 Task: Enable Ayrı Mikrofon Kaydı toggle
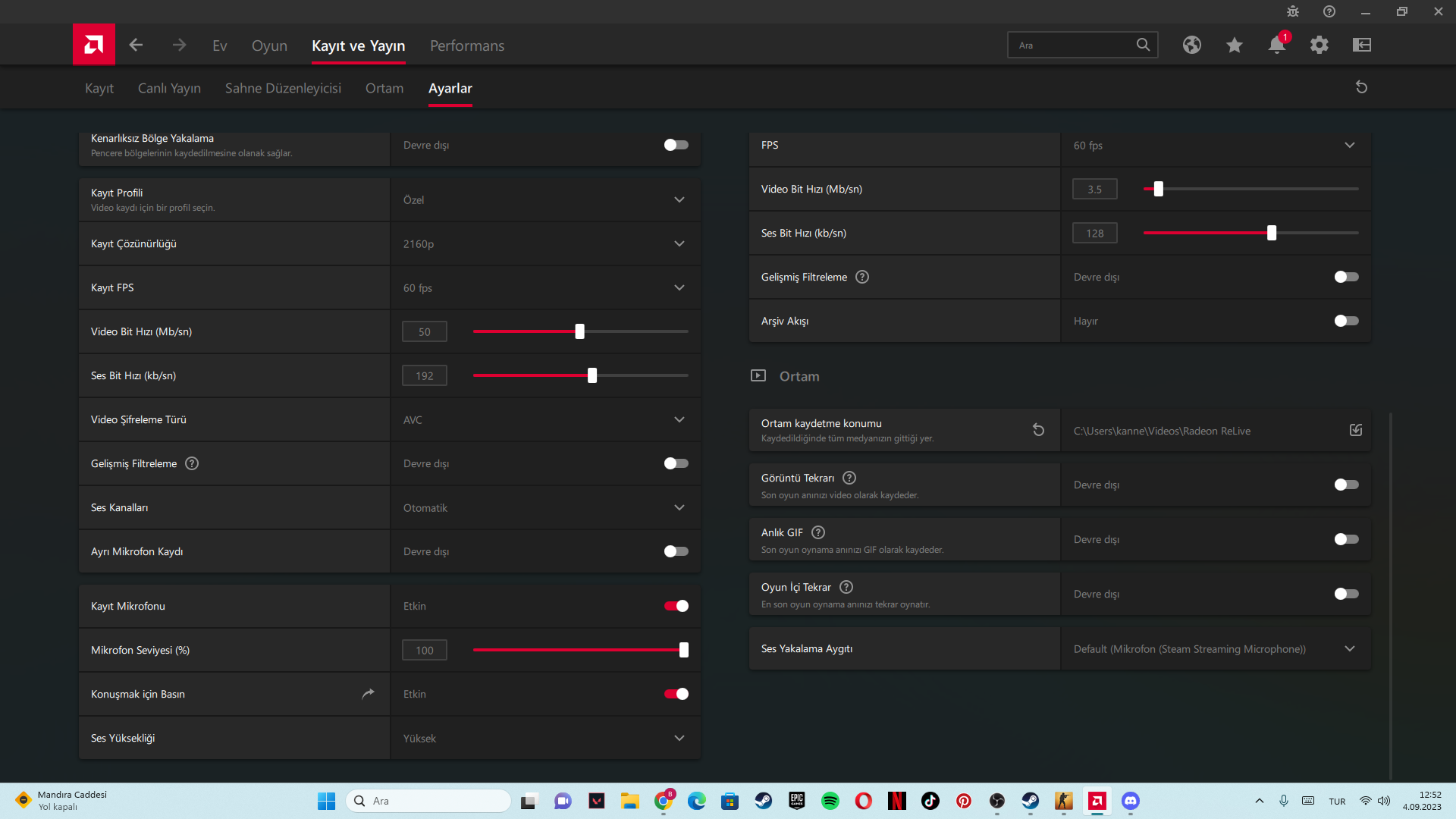(676, 551)
